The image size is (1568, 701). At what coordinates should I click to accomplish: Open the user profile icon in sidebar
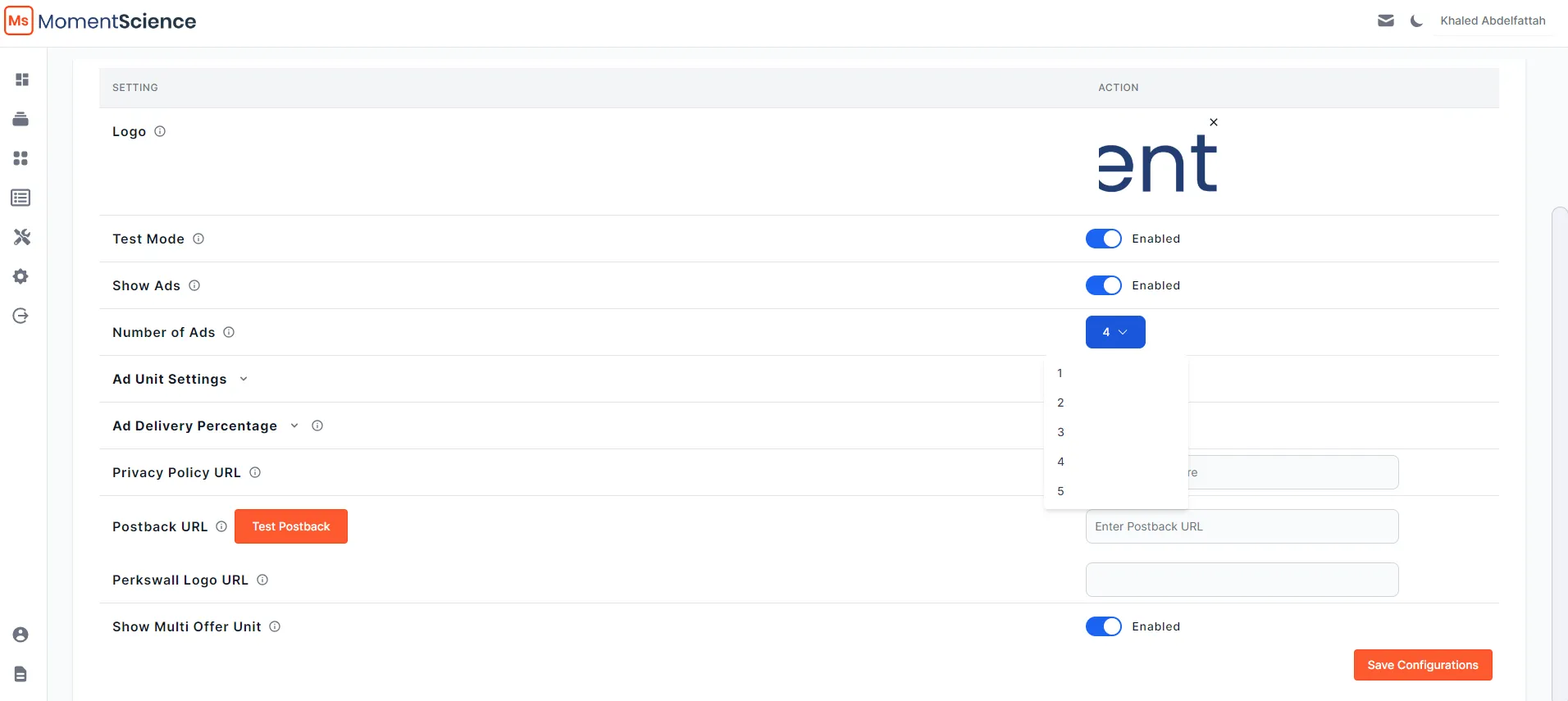click(21, 635)
